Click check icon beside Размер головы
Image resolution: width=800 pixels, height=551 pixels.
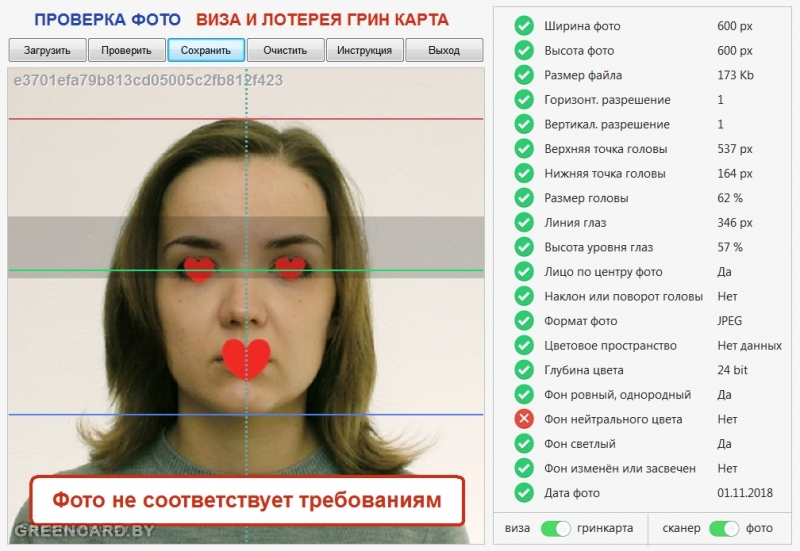524,197
